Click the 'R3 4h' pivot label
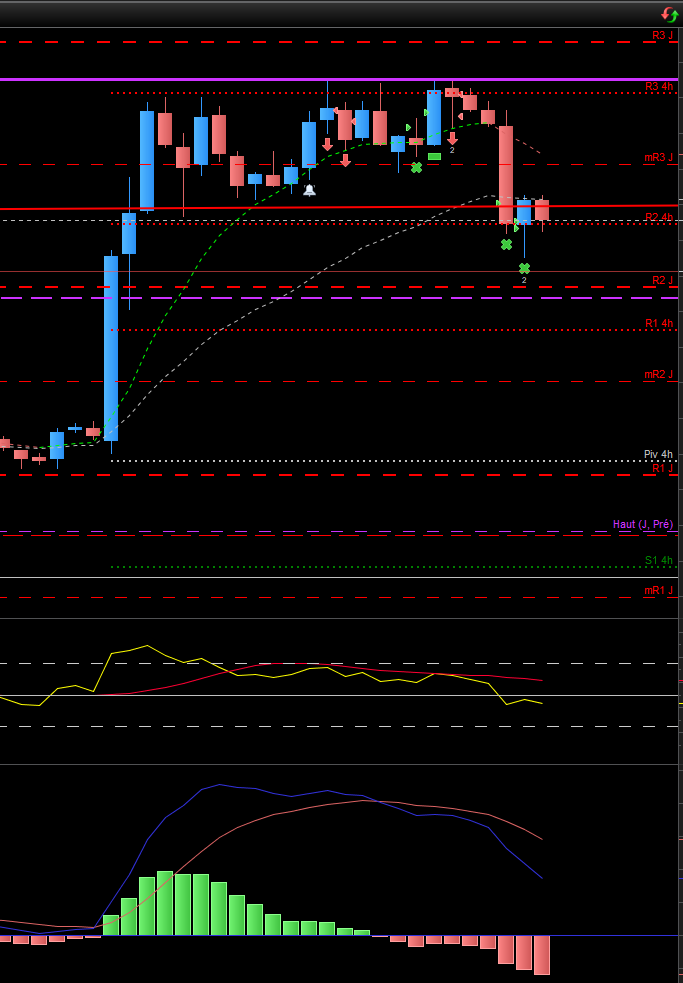The width and height of the screenshot is (683, 983). [659, 87]
